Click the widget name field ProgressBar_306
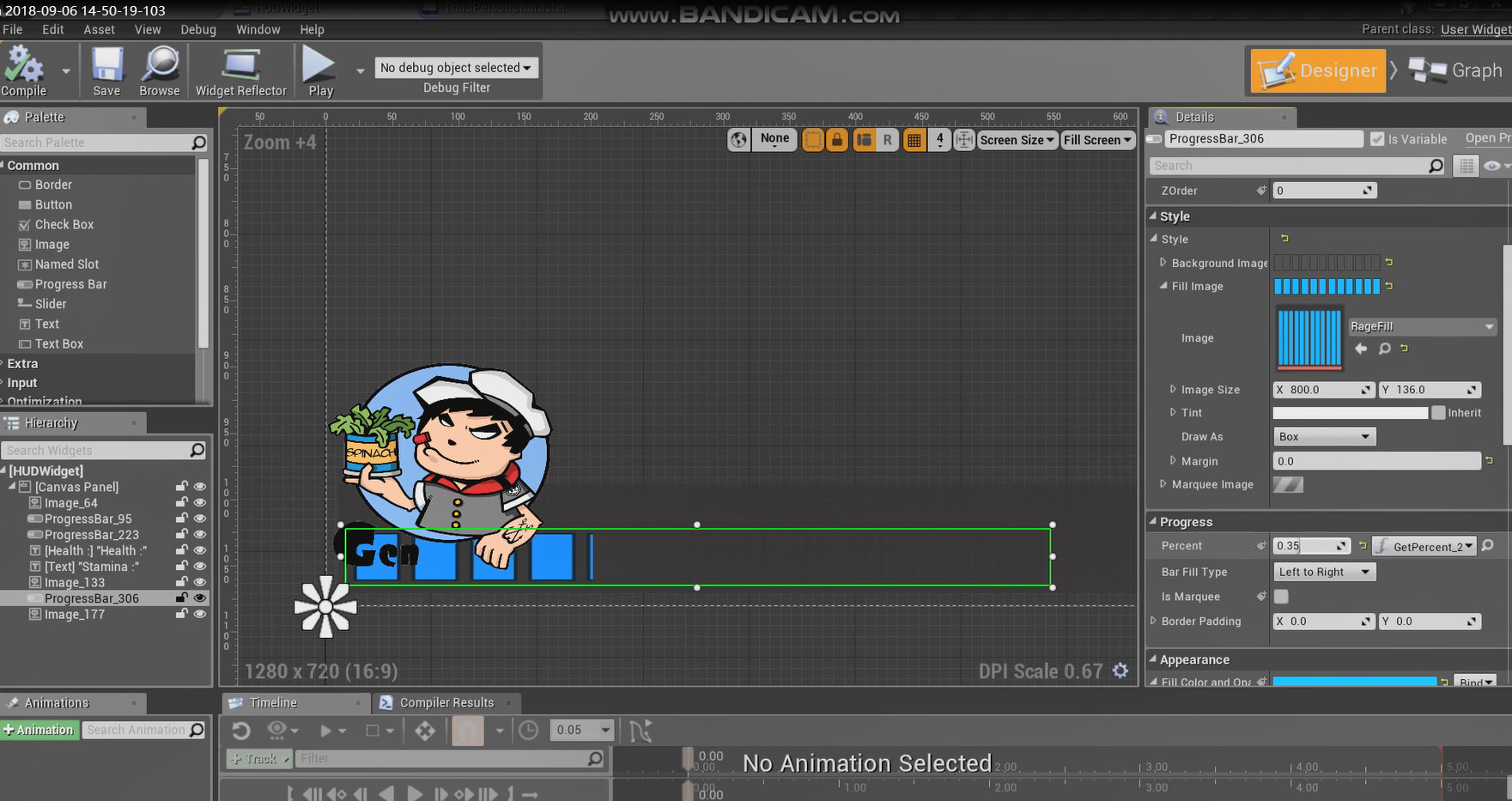 tap(1263, 139)
